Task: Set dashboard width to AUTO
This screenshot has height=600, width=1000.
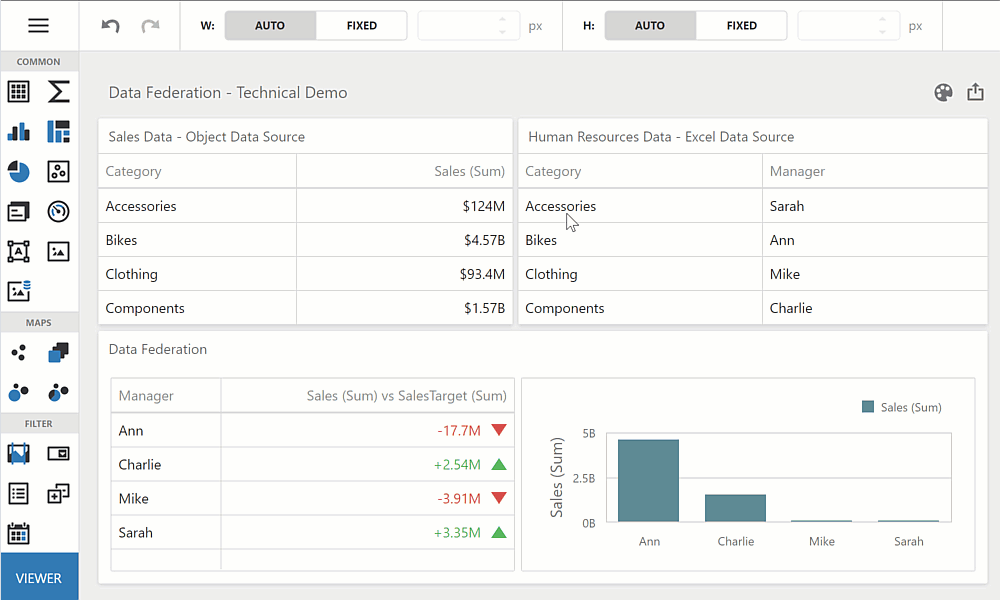Action: click(270, 25)
